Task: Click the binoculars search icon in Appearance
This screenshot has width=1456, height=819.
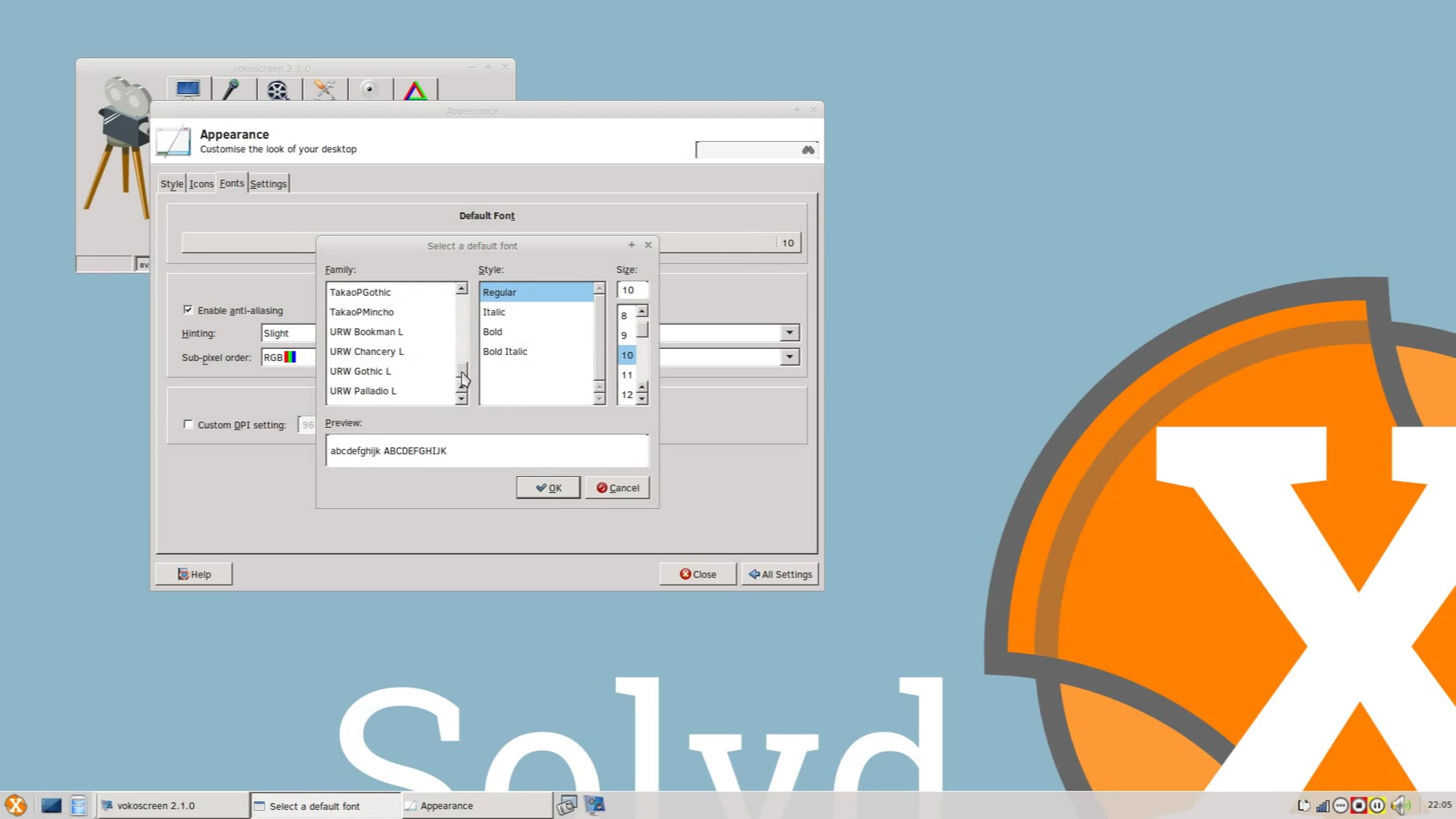Action: (x=807, y=150)
